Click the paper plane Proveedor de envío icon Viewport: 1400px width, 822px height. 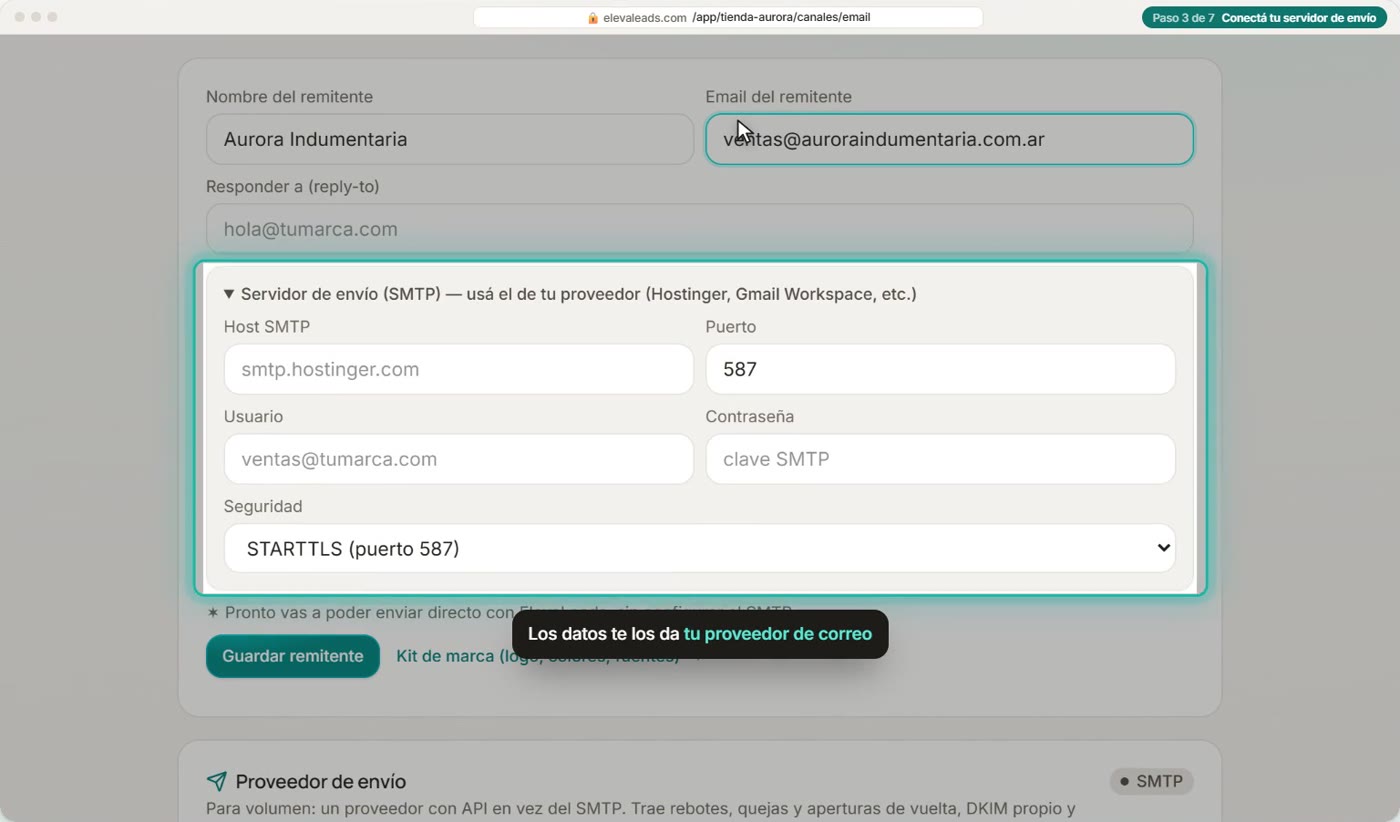pyautogui.click(x=216, y=781)
